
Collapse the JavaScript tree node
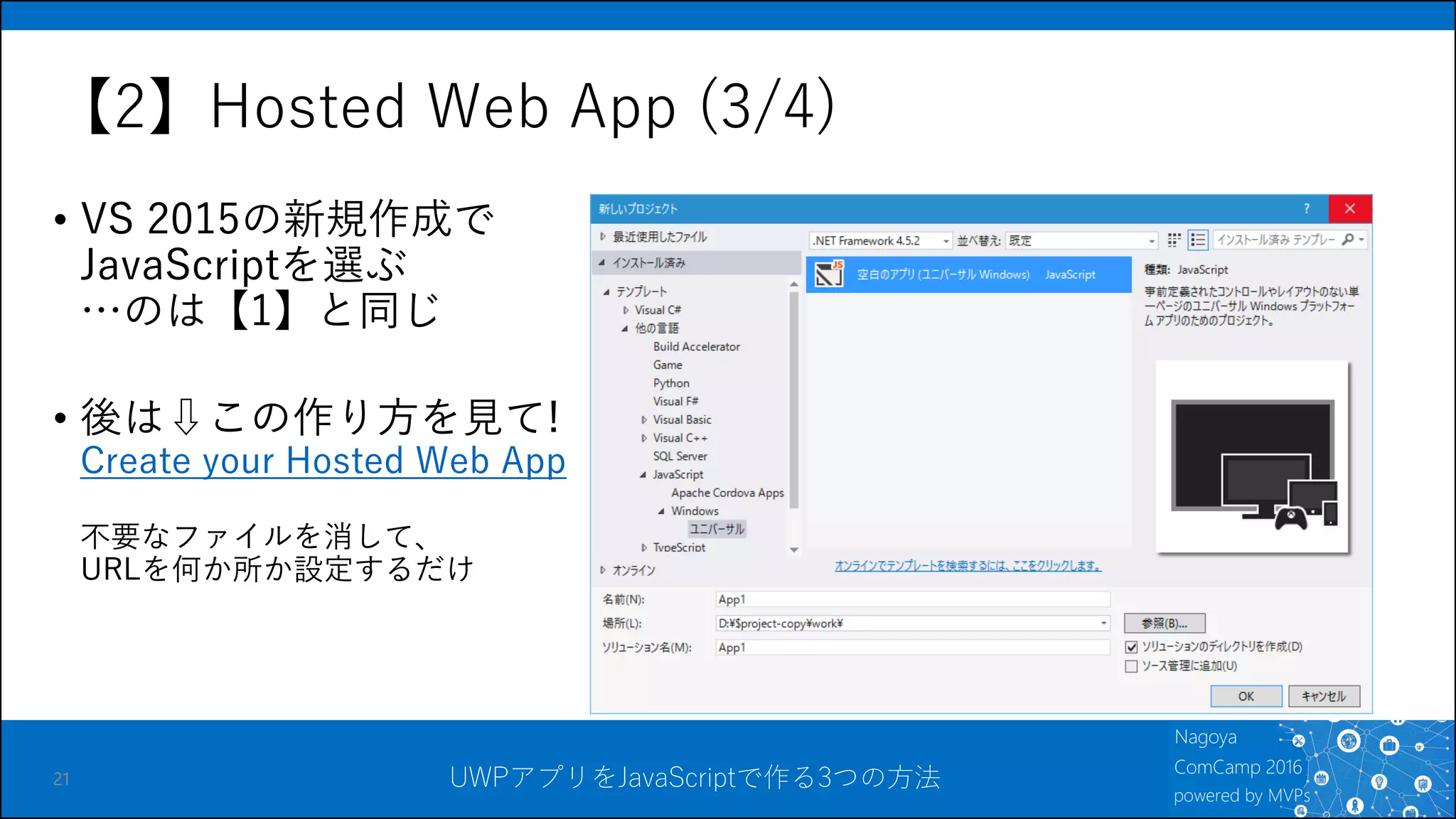point(643,475)
